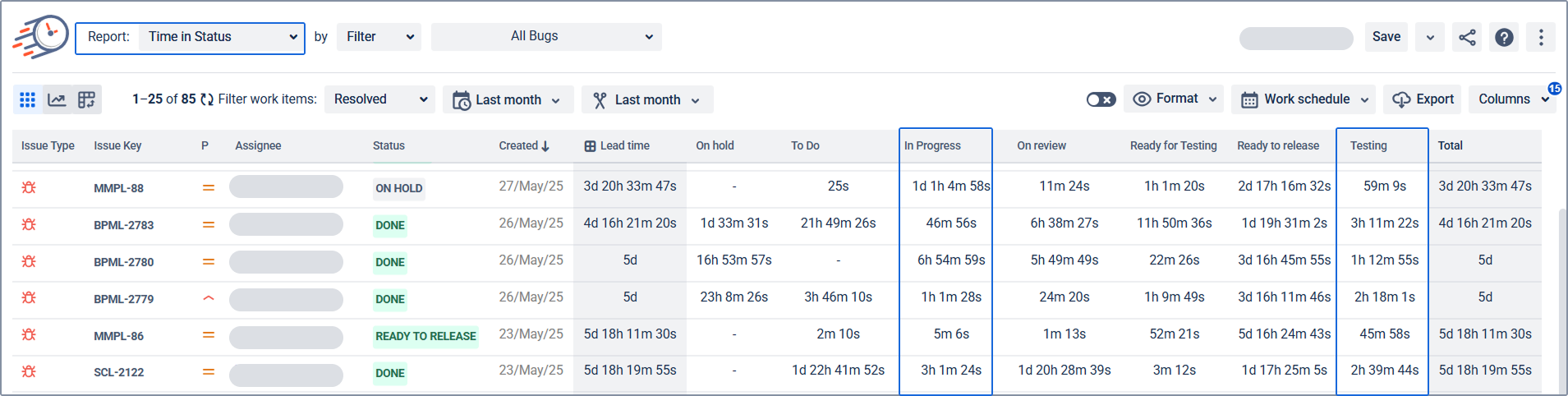
Task: Click the bug icon for MMPL-88
Action: [29, 187]
